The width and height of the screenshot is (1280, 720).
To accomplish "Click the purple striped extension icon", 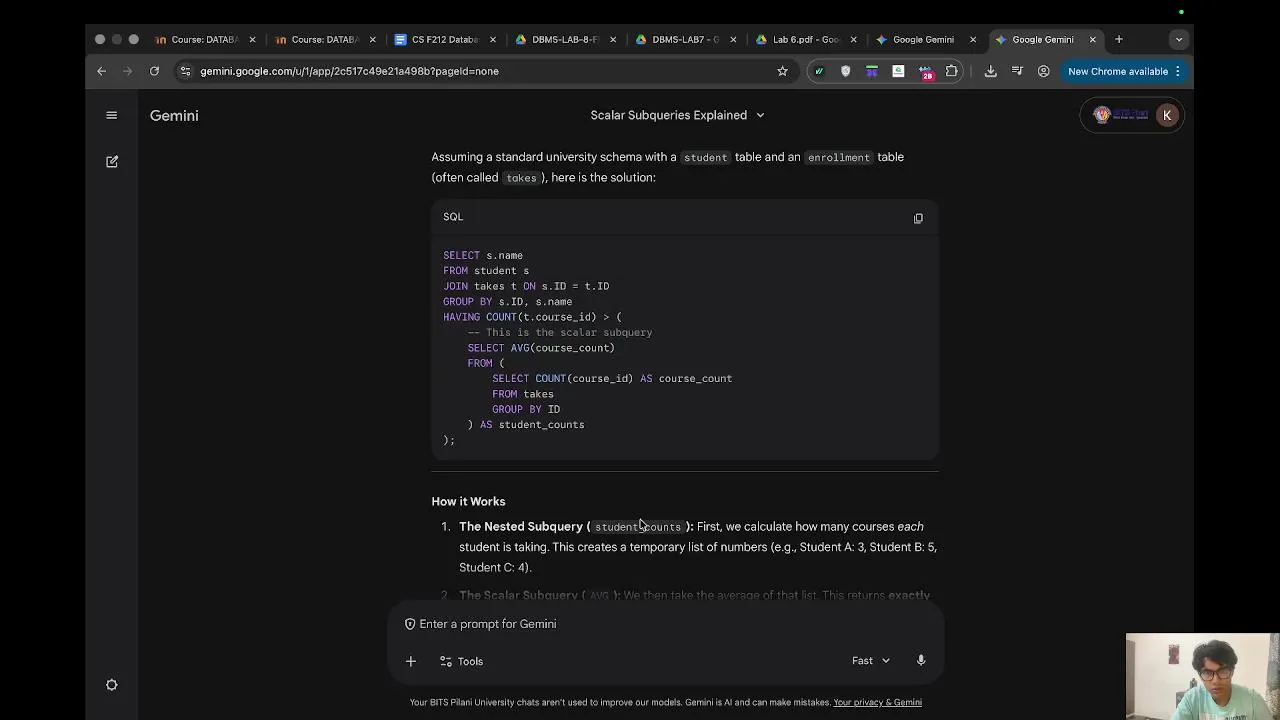I will tap(872, 71).
